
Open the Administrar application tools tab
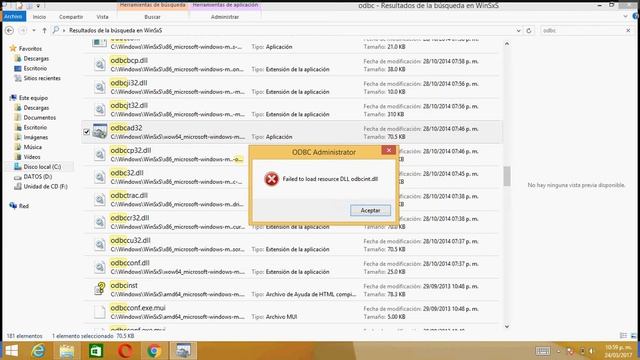coord(225,17)
